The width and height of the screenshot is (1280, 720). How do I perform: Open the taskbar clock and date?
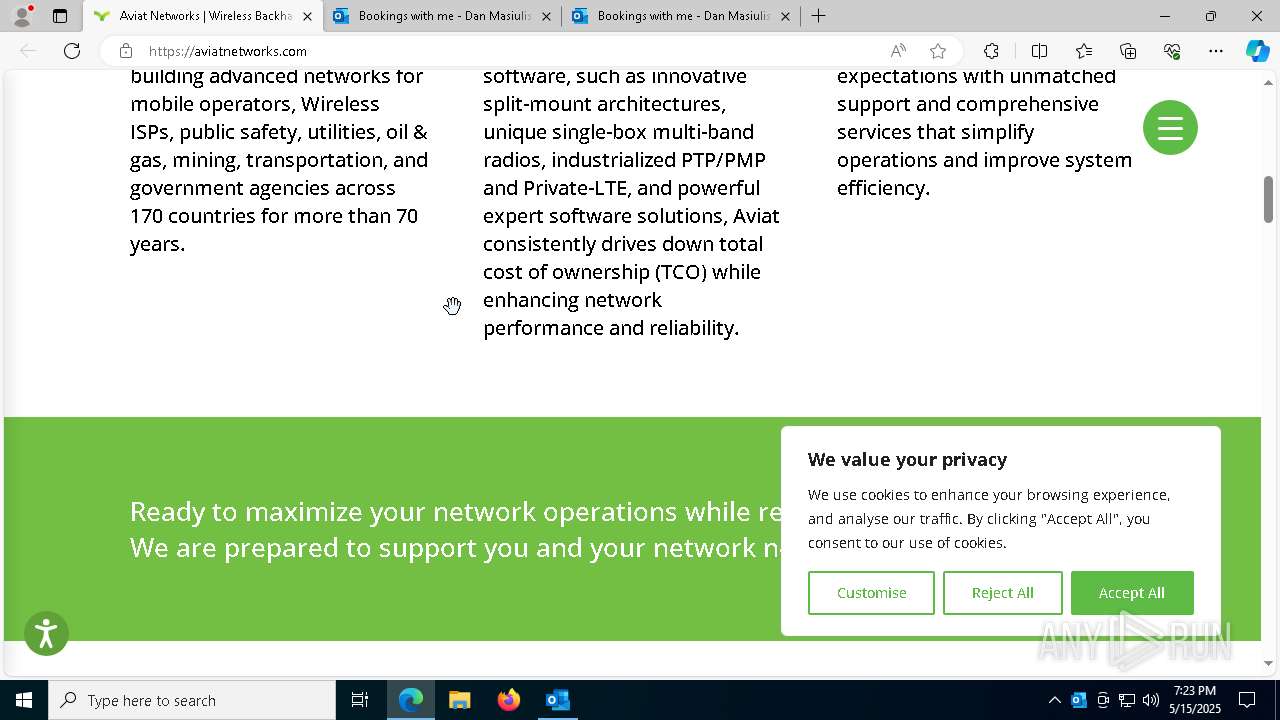[1195, 700]
